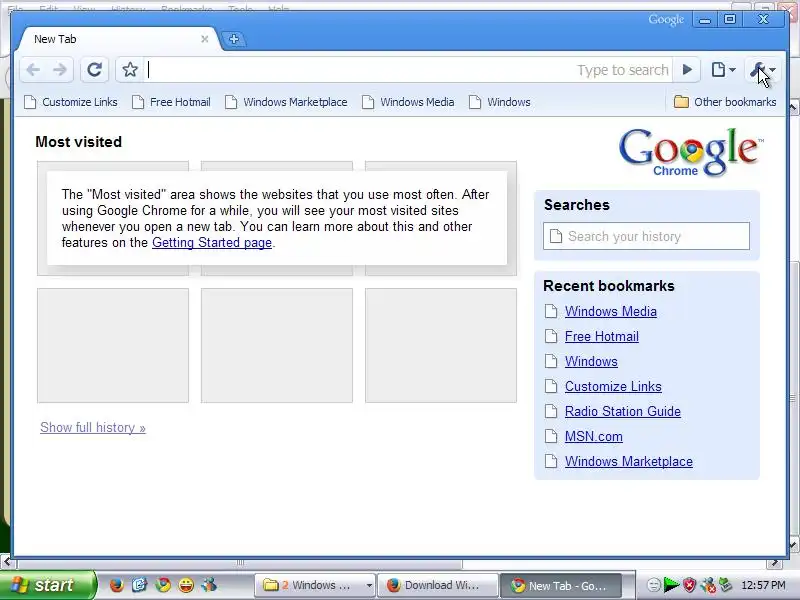Viewport: 800px width, 600px height.
Task: Open the Customize Links bookmark
Action: pos(71,102)
